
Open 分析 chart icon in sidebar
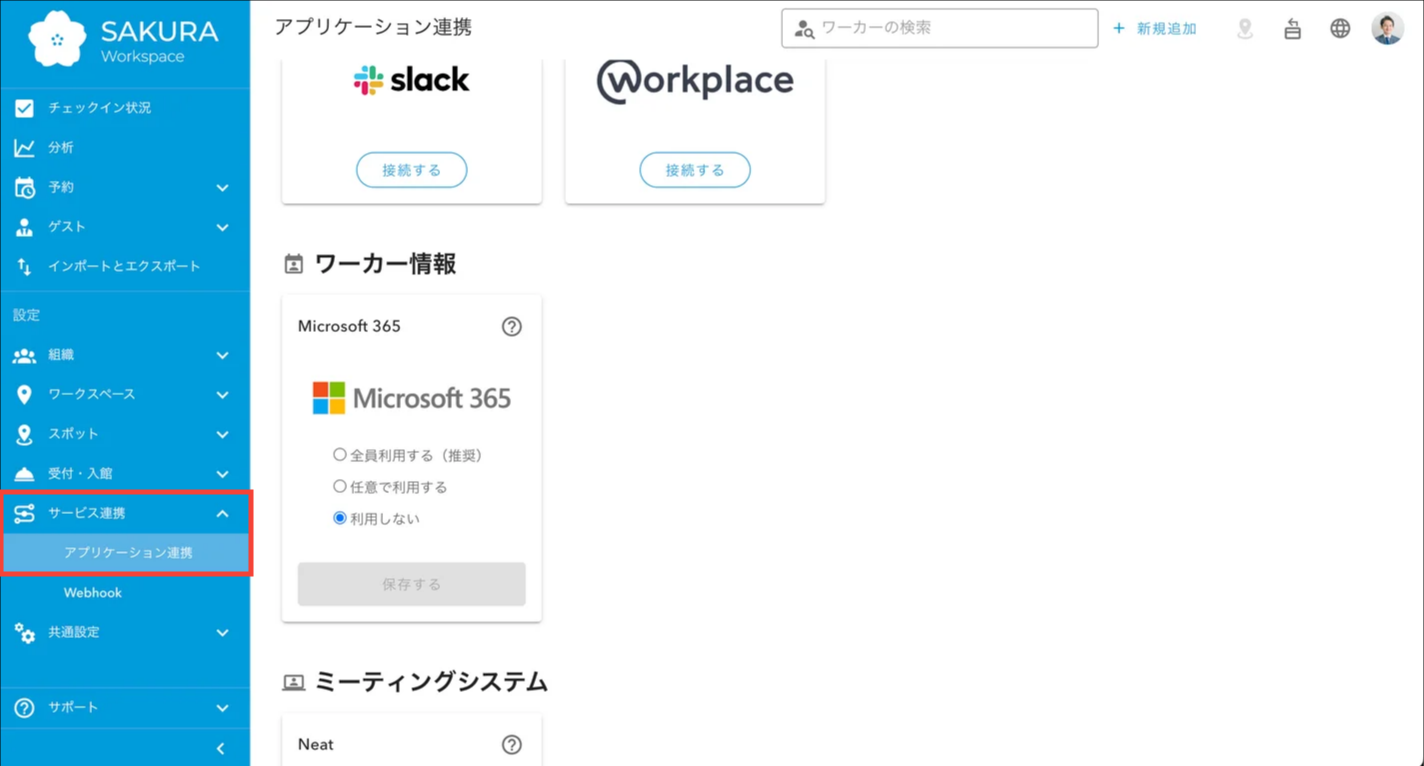24,148
